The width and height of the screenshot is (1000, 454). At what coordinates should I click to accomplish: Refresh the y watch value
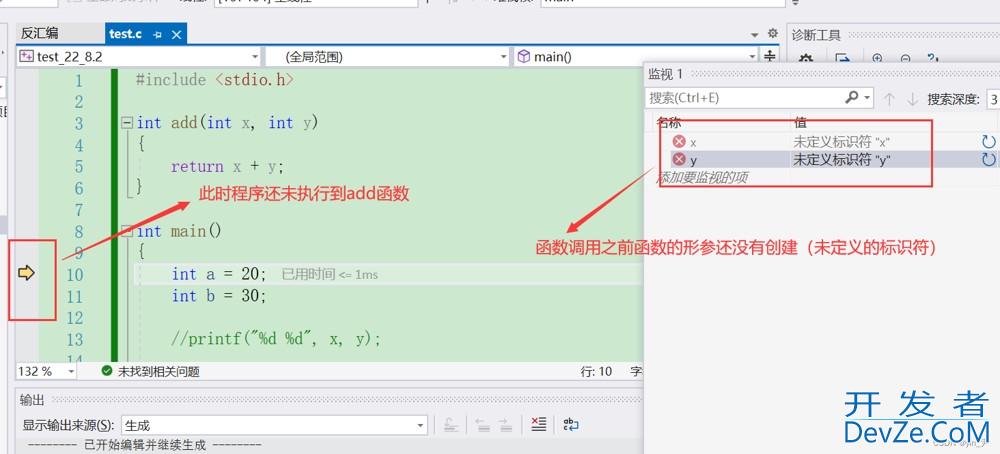tap(989, 159)
